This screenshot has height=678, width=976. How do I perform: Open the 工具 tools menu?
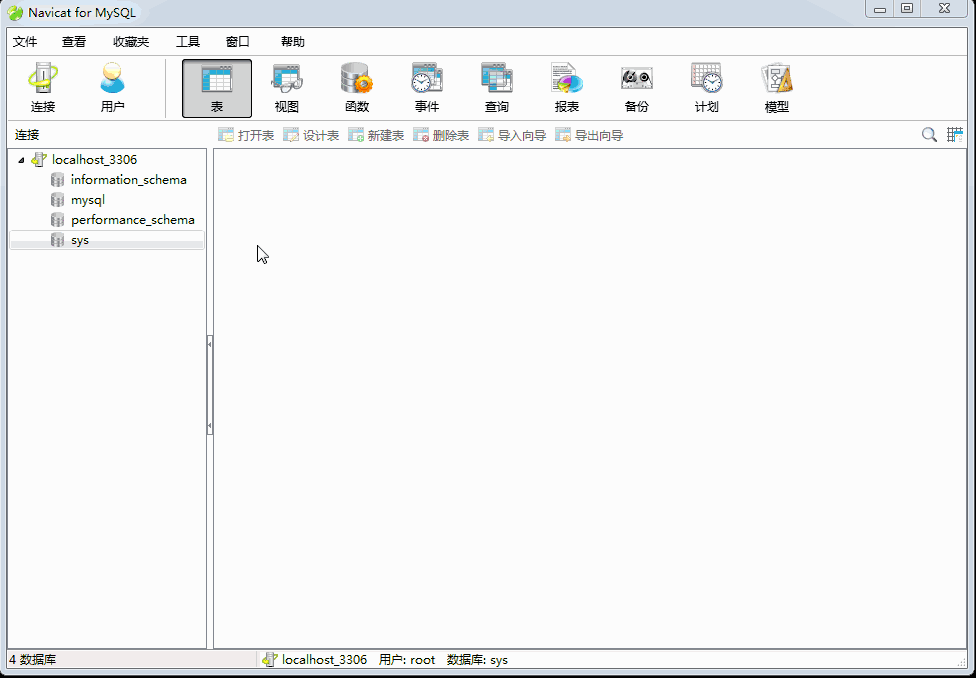pos(188,42)
